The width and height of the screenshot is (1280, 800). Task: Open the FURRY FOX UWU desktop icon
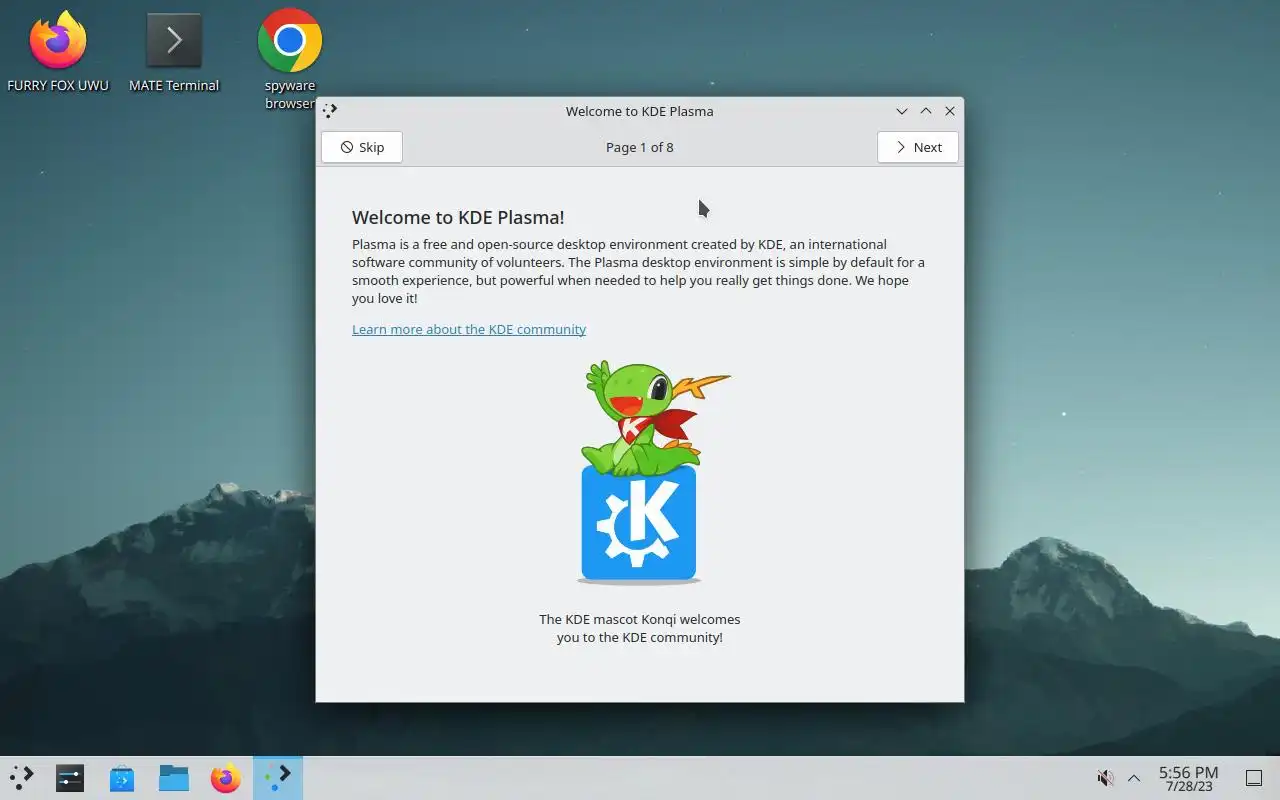click(x=58, y=52)
